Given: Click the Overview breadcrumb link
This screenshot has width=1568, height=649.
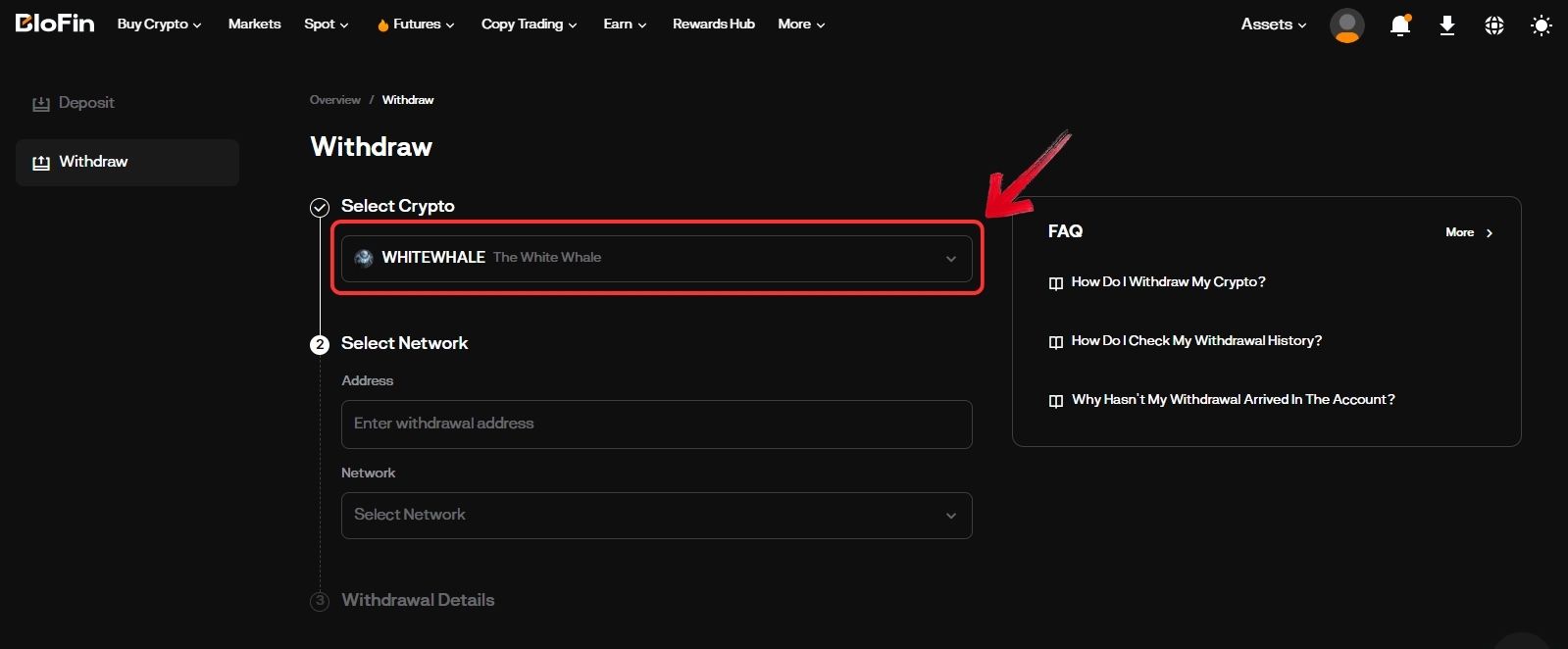Looking at the screenshot, I should tap(334, 100).
